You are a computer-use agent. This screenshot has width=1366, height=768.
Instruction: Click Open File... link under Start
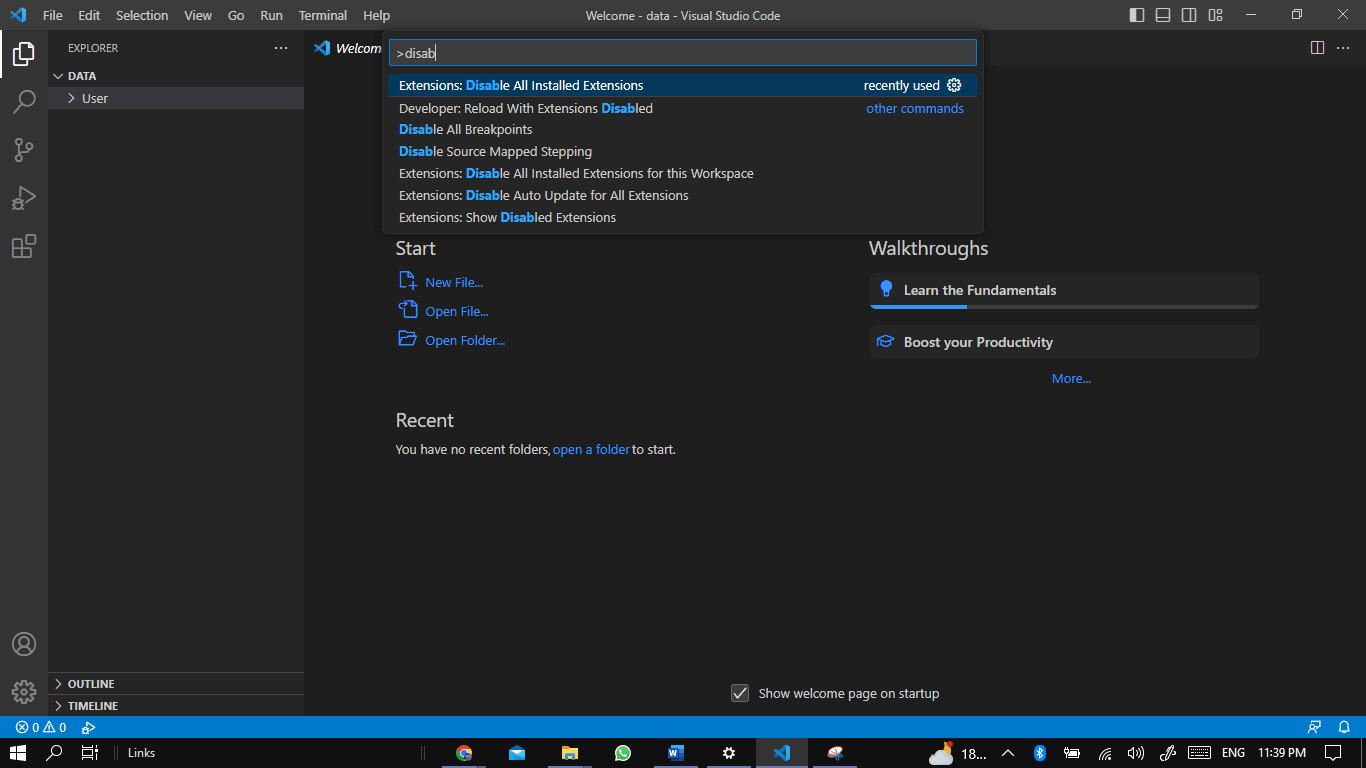point(457,311)
